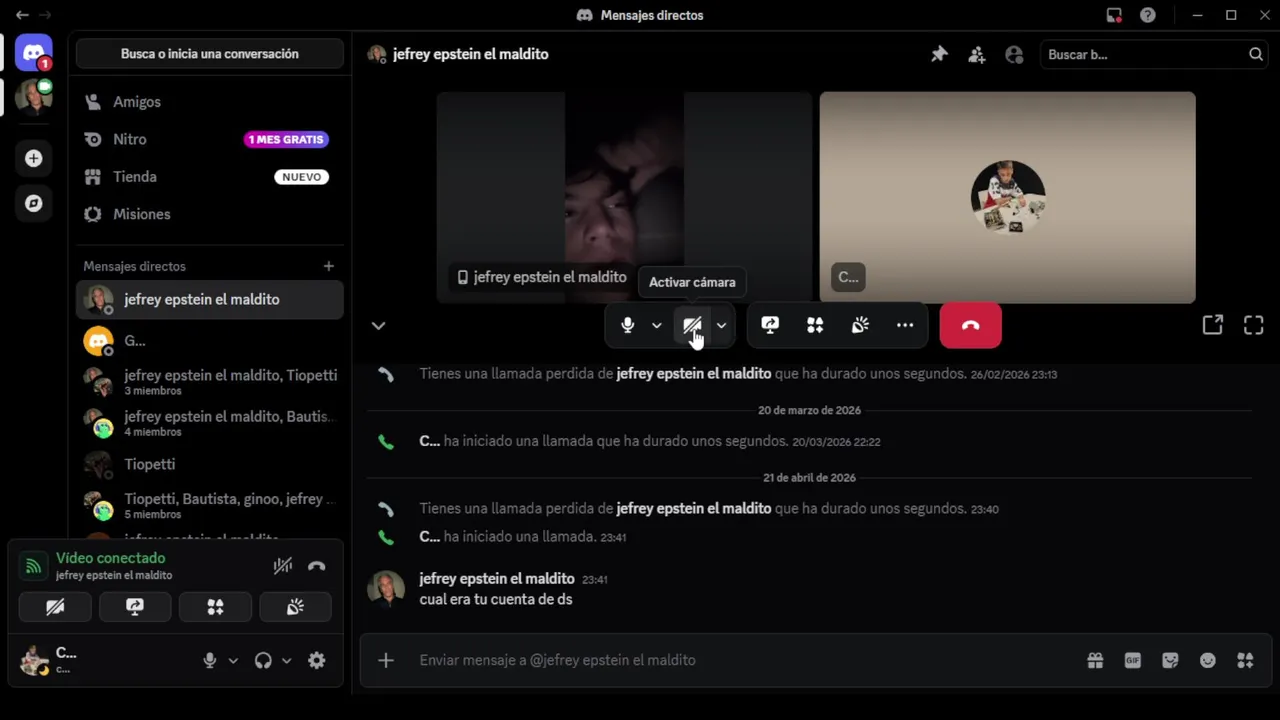Click the Buscar search field
This screenshot has width=1280, height=720.
coord(1154,55)
